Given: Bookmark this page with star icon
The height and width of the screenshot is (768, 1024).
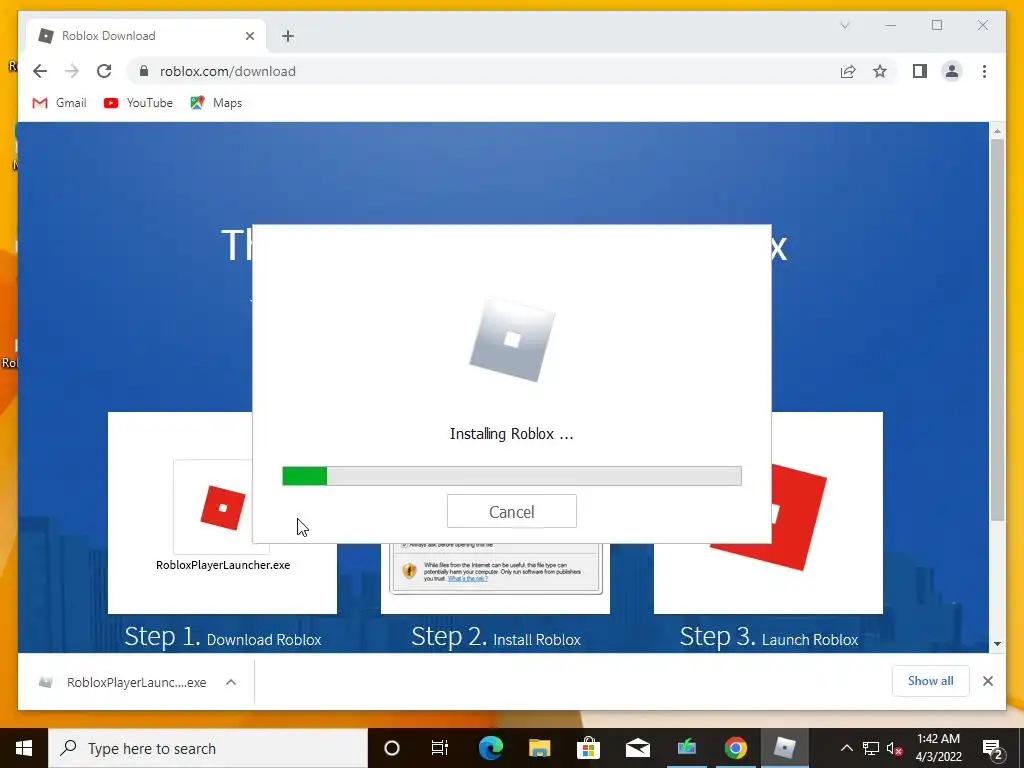Looking at the screenshot, I should pyautogui.click(x=880, y=71).
